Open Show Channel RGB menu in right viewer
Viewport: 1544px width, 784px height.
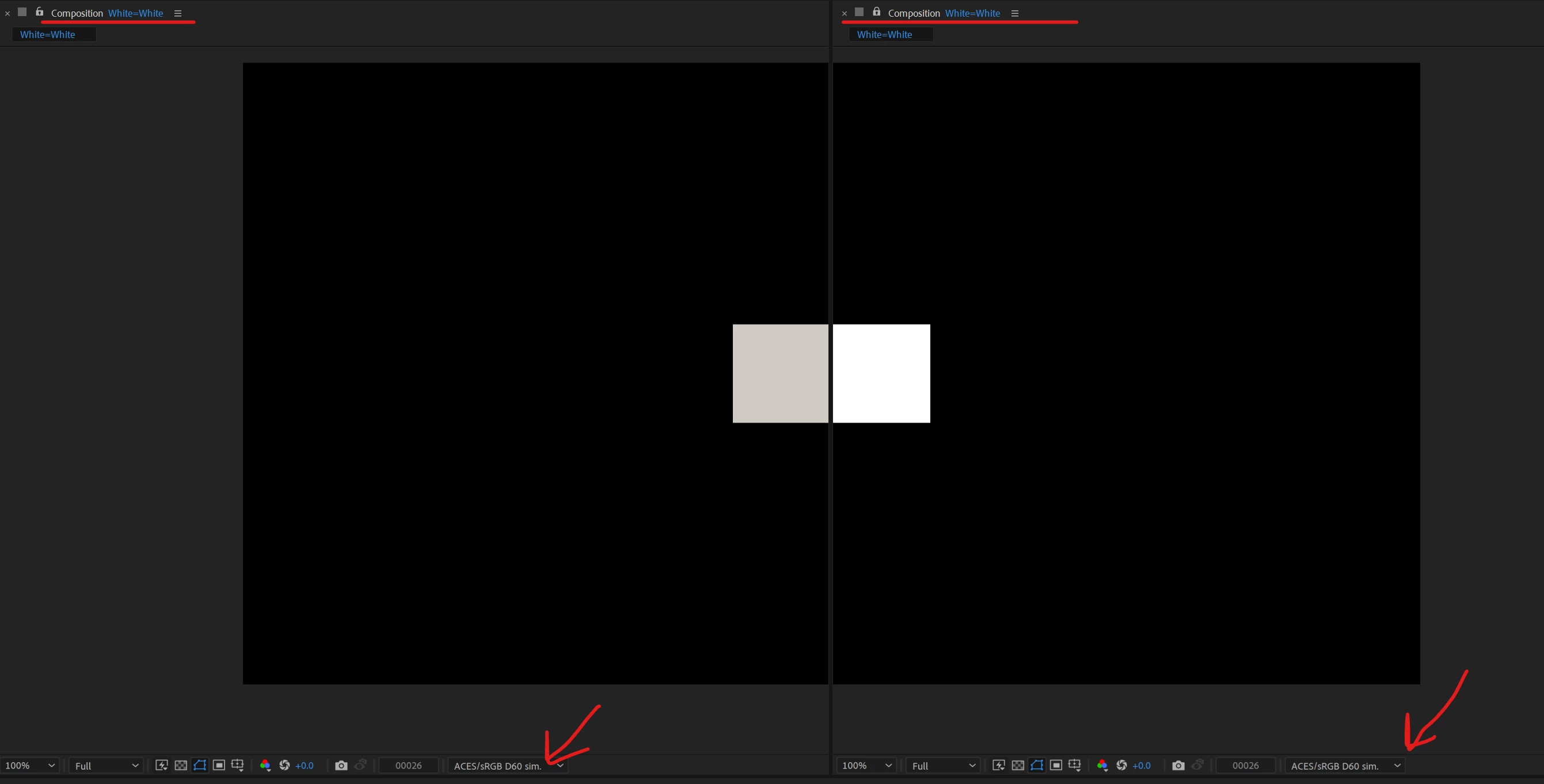(x=1102, y=766)
